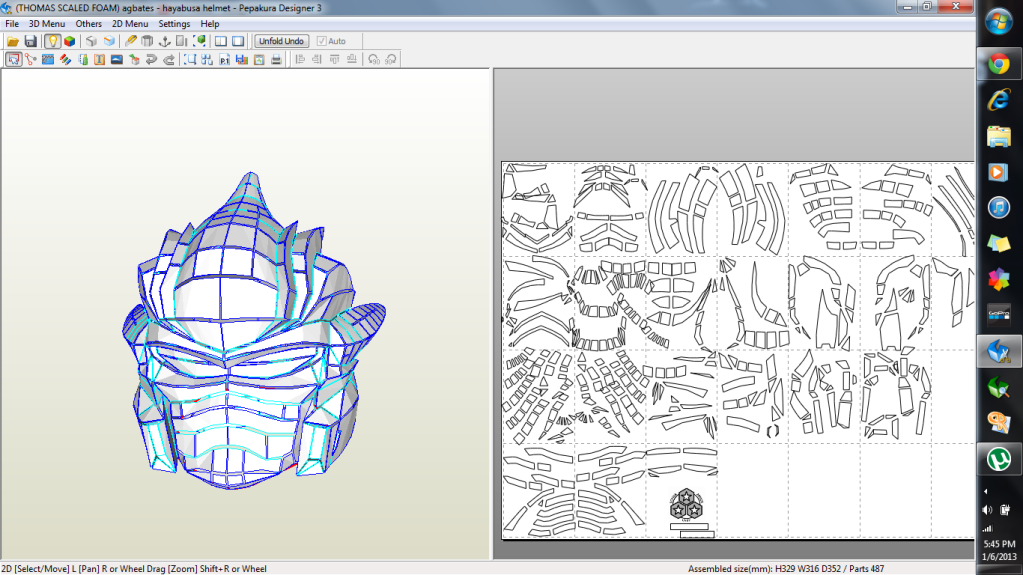Open the File menu
The width and height of the screenshot is (1023, 575).
(x=12, y=23)
